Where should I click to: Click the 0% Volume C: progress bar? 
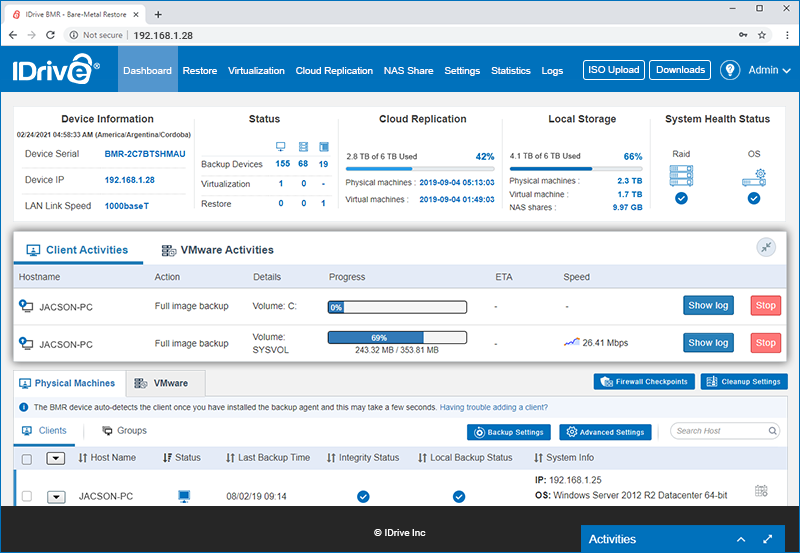click(397, 307)
